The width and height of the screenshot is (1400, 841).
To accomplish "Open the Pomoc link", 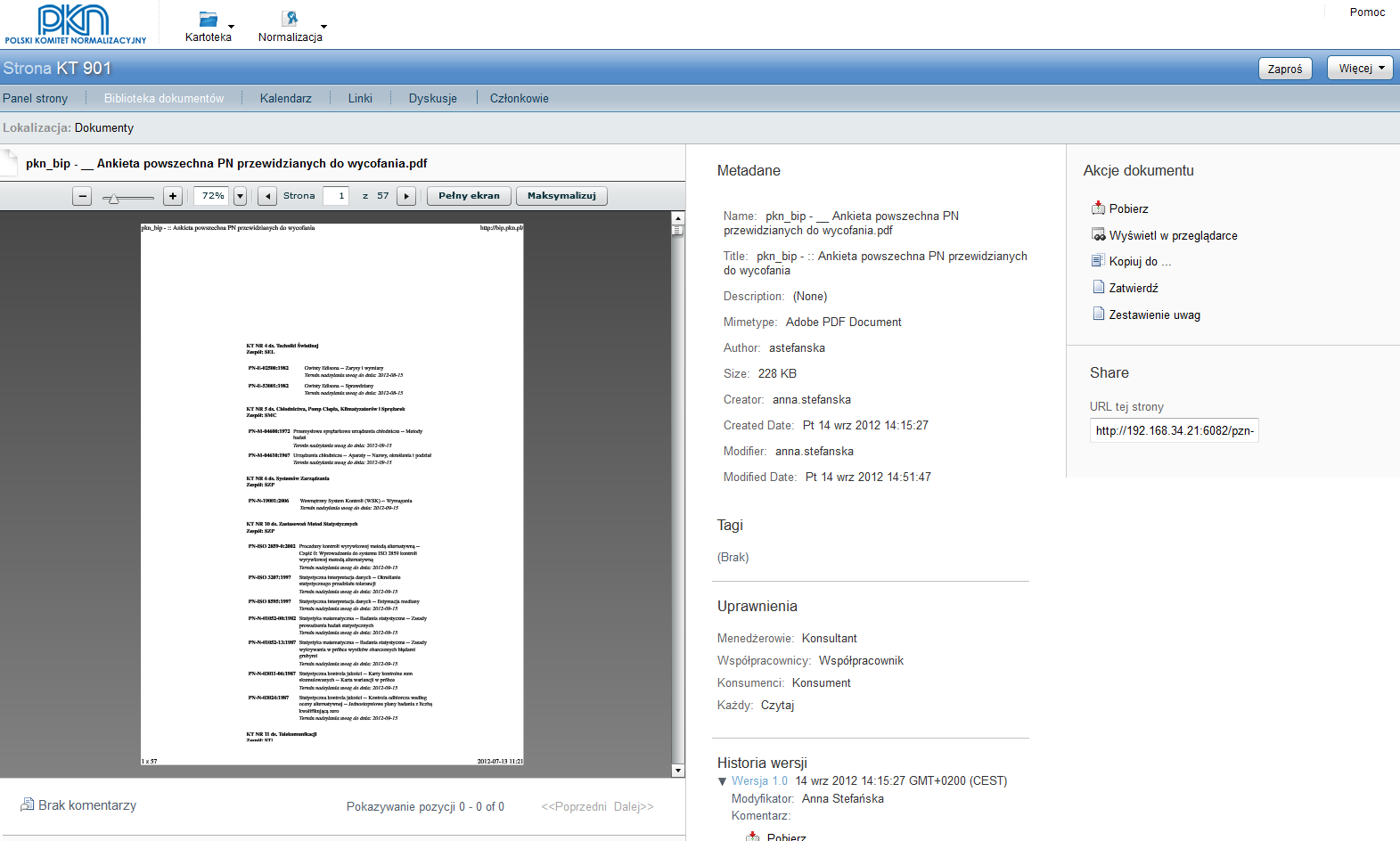I will [x=1367, y=12].
